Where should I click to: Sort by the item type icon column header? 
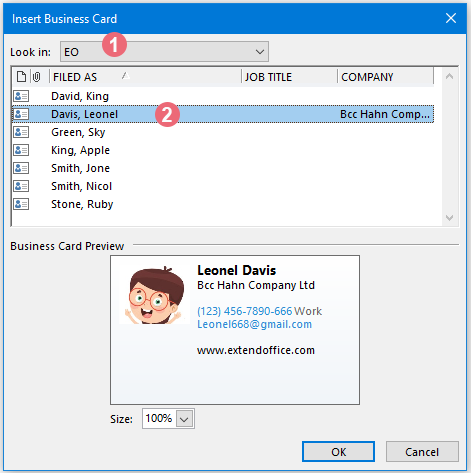pyautogui.click(x=21, y=77)
